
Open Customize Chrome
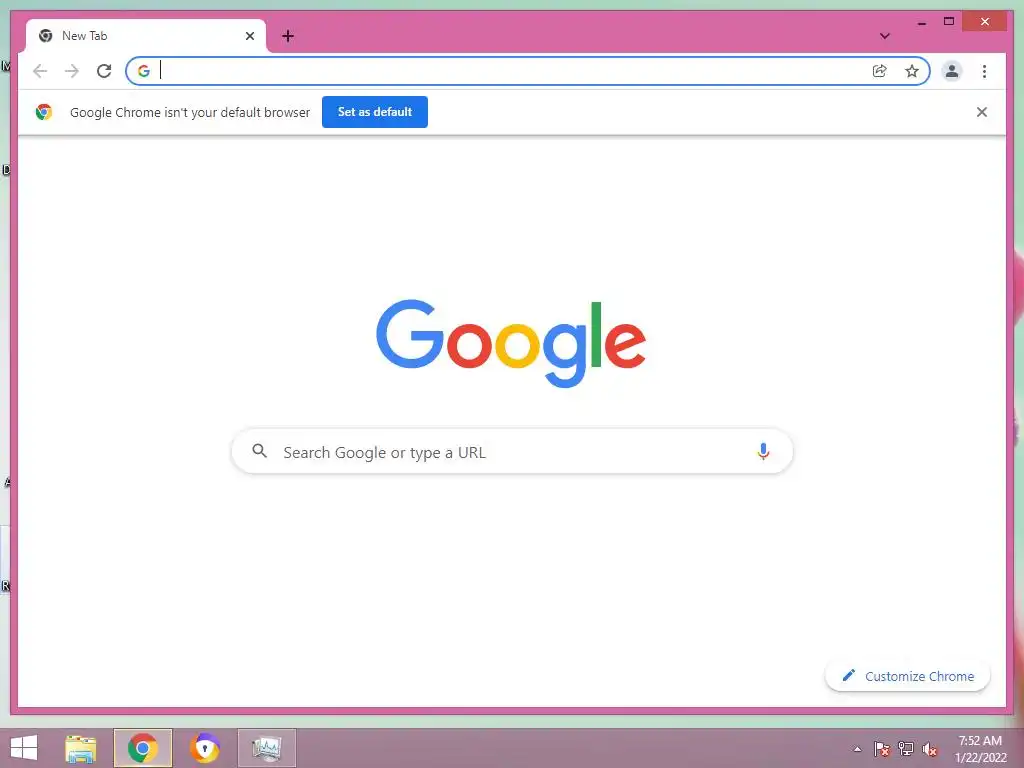(908, 676)
